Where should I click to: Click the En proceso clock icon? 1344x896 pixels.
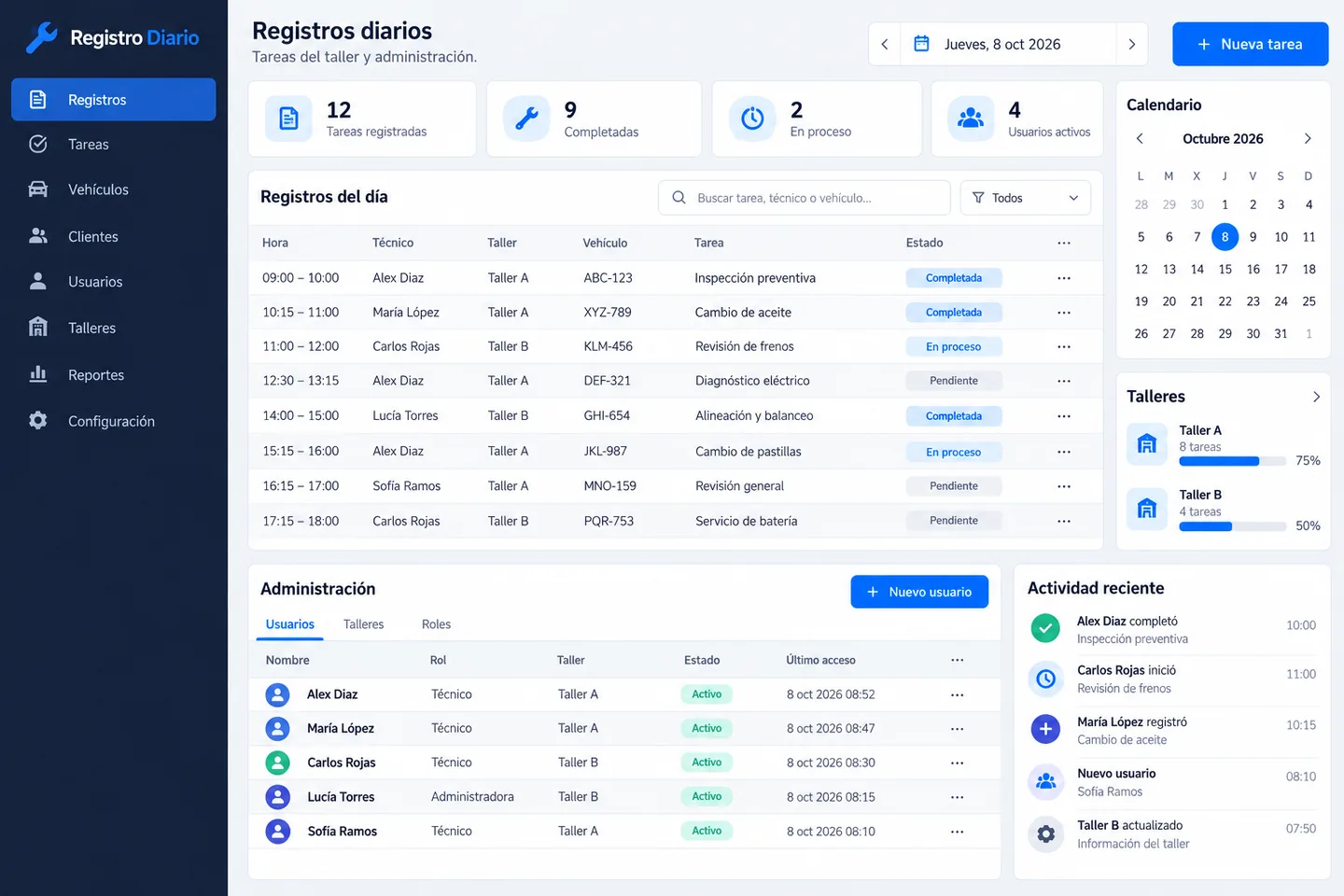752,119
